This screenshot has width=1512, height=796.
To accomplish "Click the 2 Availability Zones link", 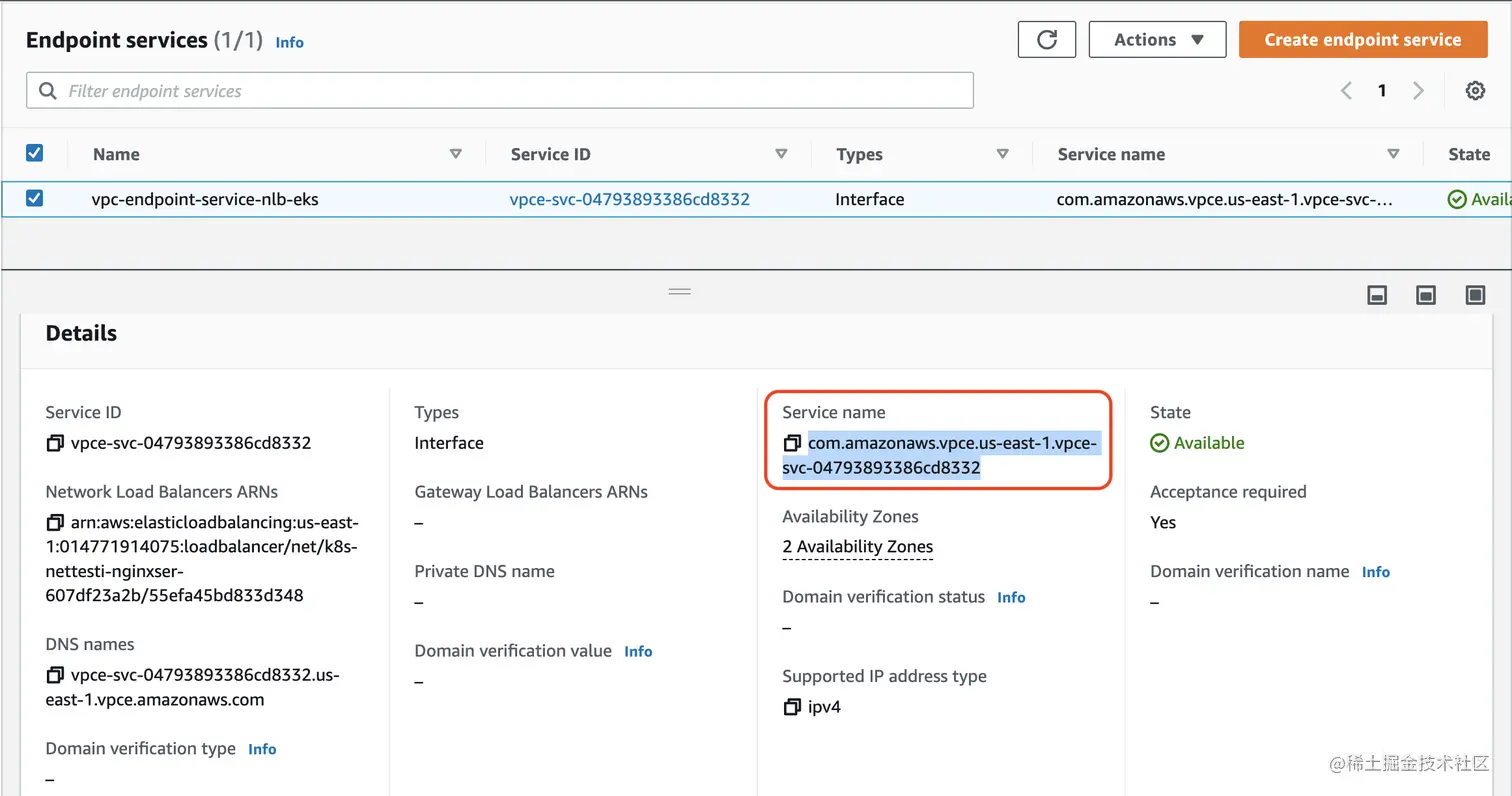I will click(858, 547).
